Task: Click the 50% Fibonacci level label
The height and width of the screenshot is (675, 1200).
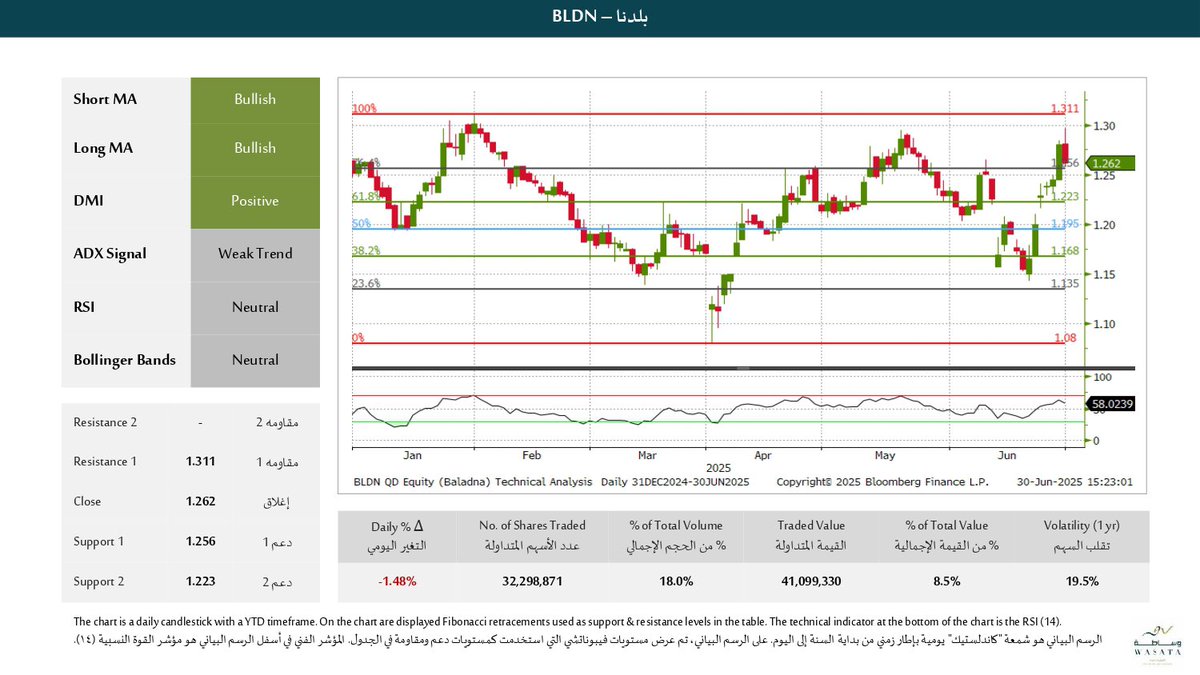Action: click(362, 224)
